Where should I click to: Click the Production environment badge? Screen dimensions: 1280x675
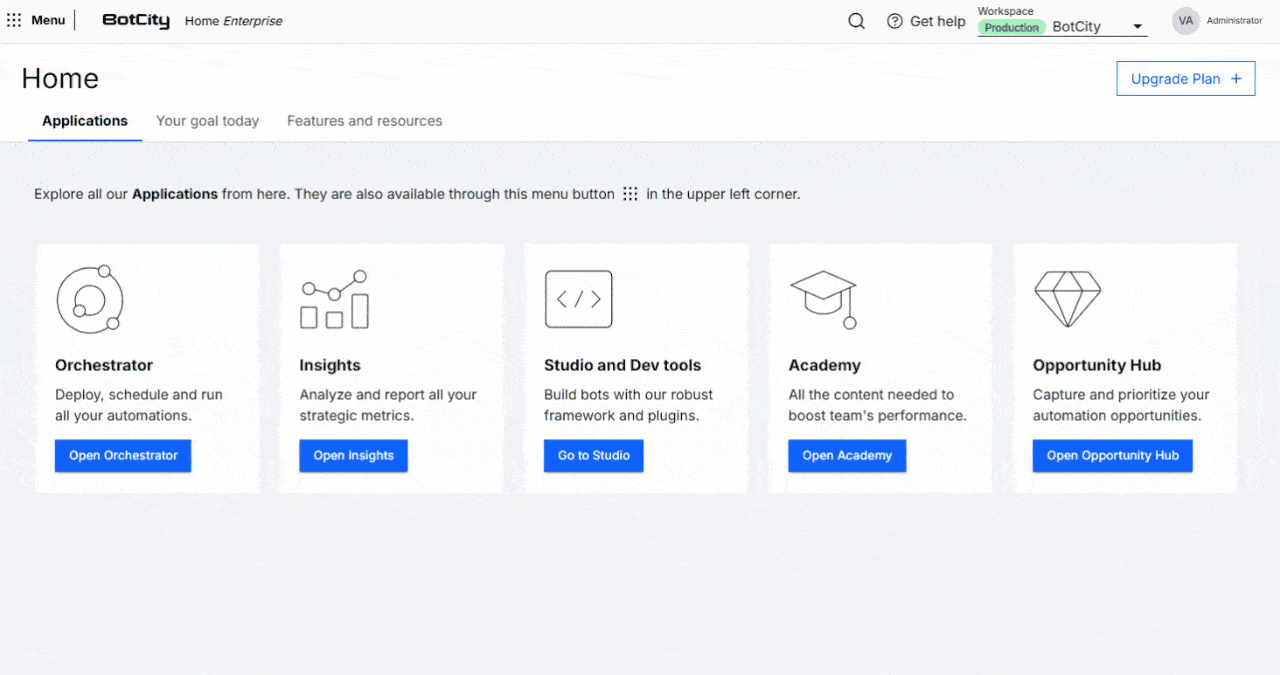click(x=1011, y=28)
